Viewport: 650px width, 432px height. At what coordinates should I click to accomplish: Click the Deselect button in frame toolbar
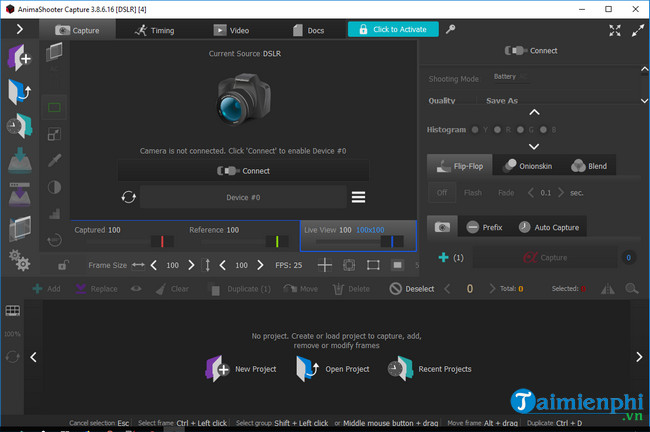point(412,289)
